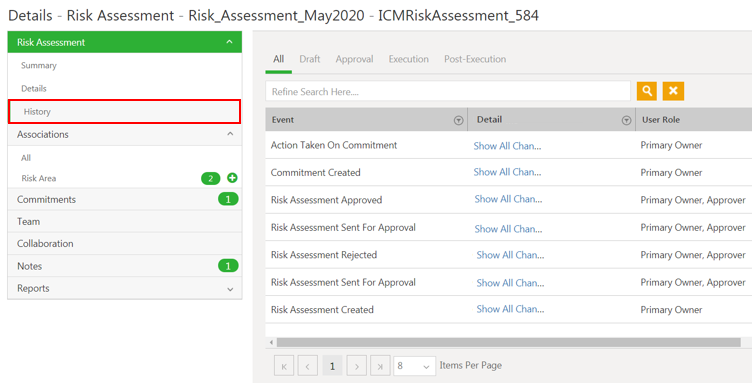This screenshot has width=756, height=384.
Task: Show all changes for Action Taken On Commitment
Action: (x=507, y=146)
